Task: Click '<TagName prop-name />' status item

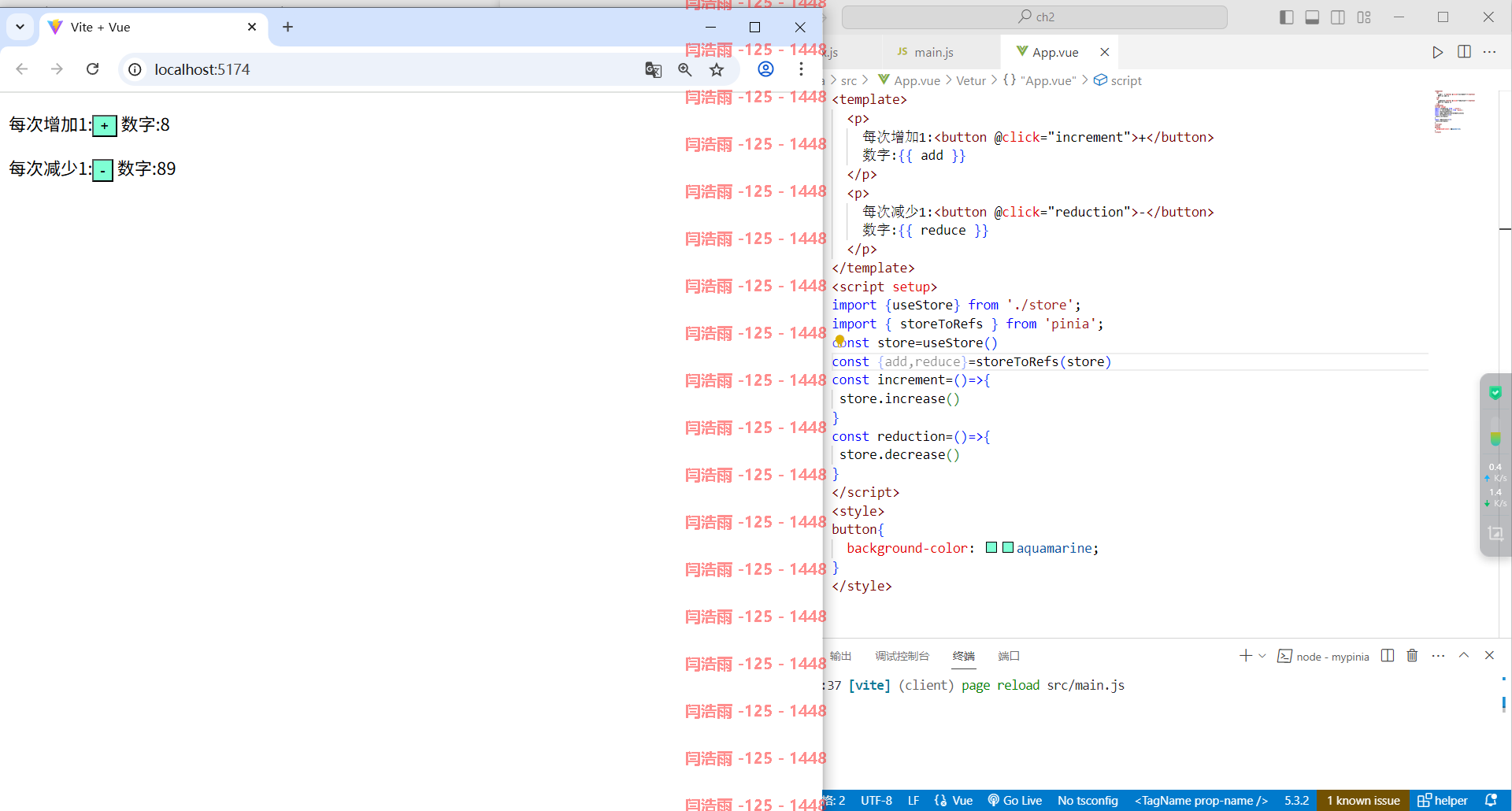Action: [1201, 800]
